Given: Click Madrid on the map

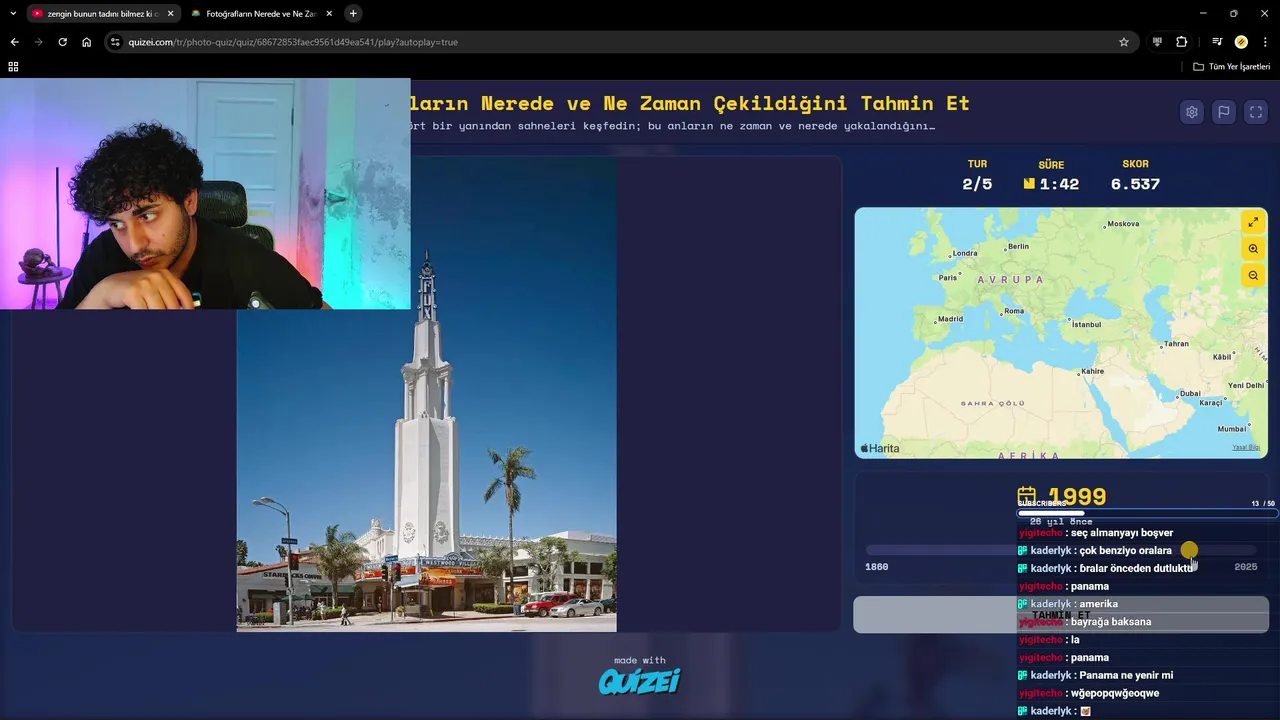Looking at the screenshot, I should (x=950, y=319).
